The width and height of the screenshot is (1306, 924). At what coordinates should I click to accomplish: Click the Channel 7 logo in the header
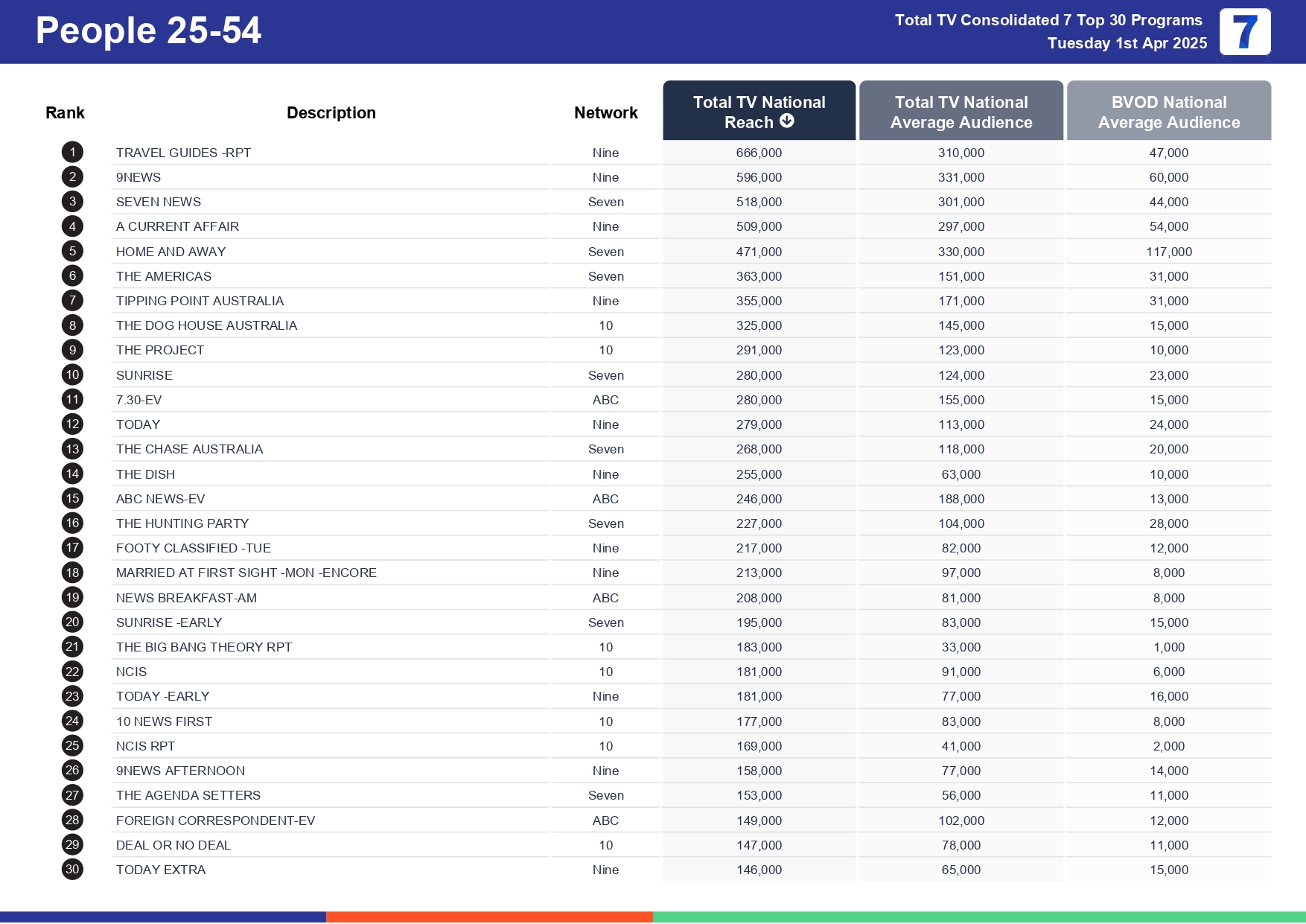(1244, 32)
